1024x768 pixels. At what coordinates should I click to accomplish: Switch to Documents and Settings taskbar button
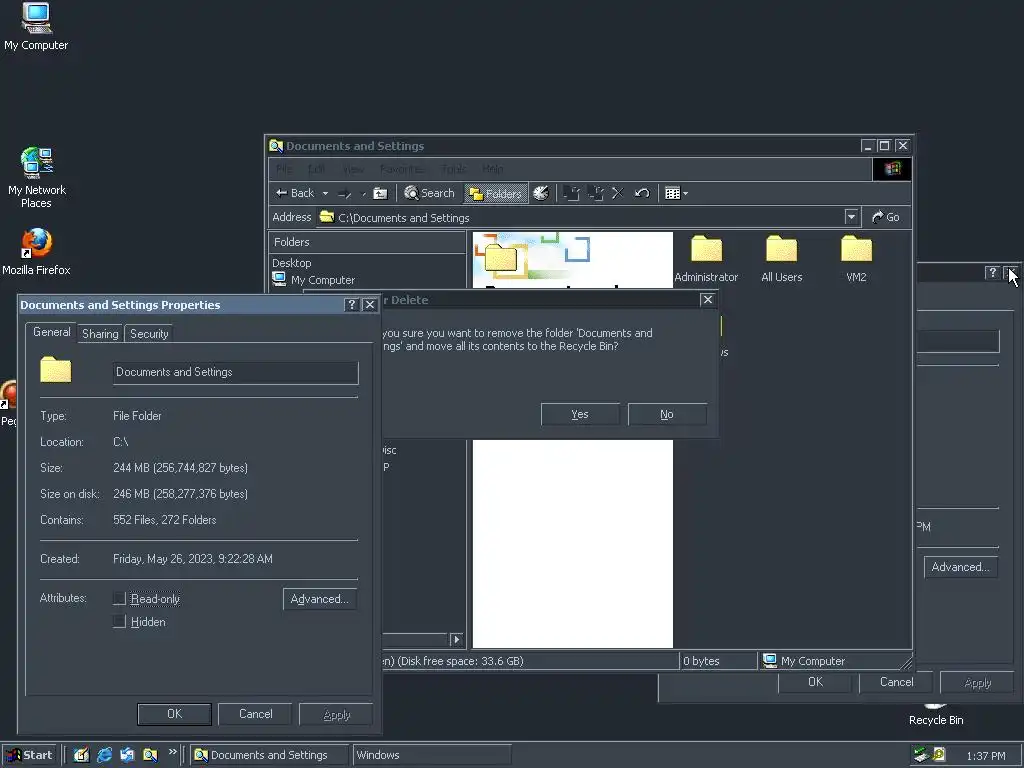point(270,755)
